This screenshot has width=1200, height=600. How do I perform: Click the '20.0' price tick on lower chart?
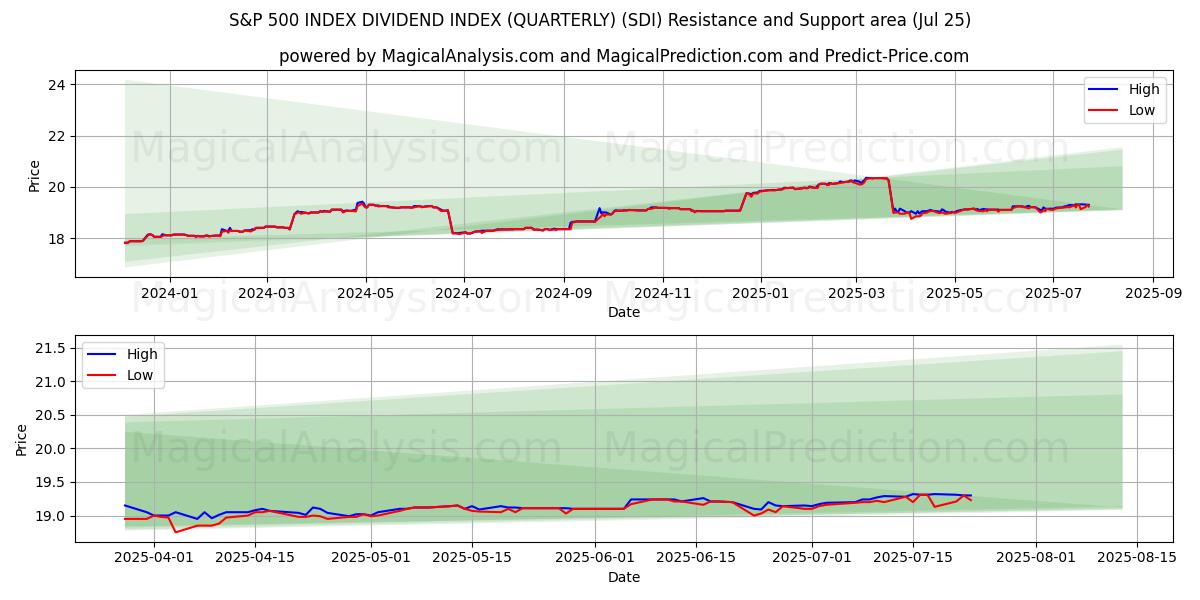click(52, 449)
